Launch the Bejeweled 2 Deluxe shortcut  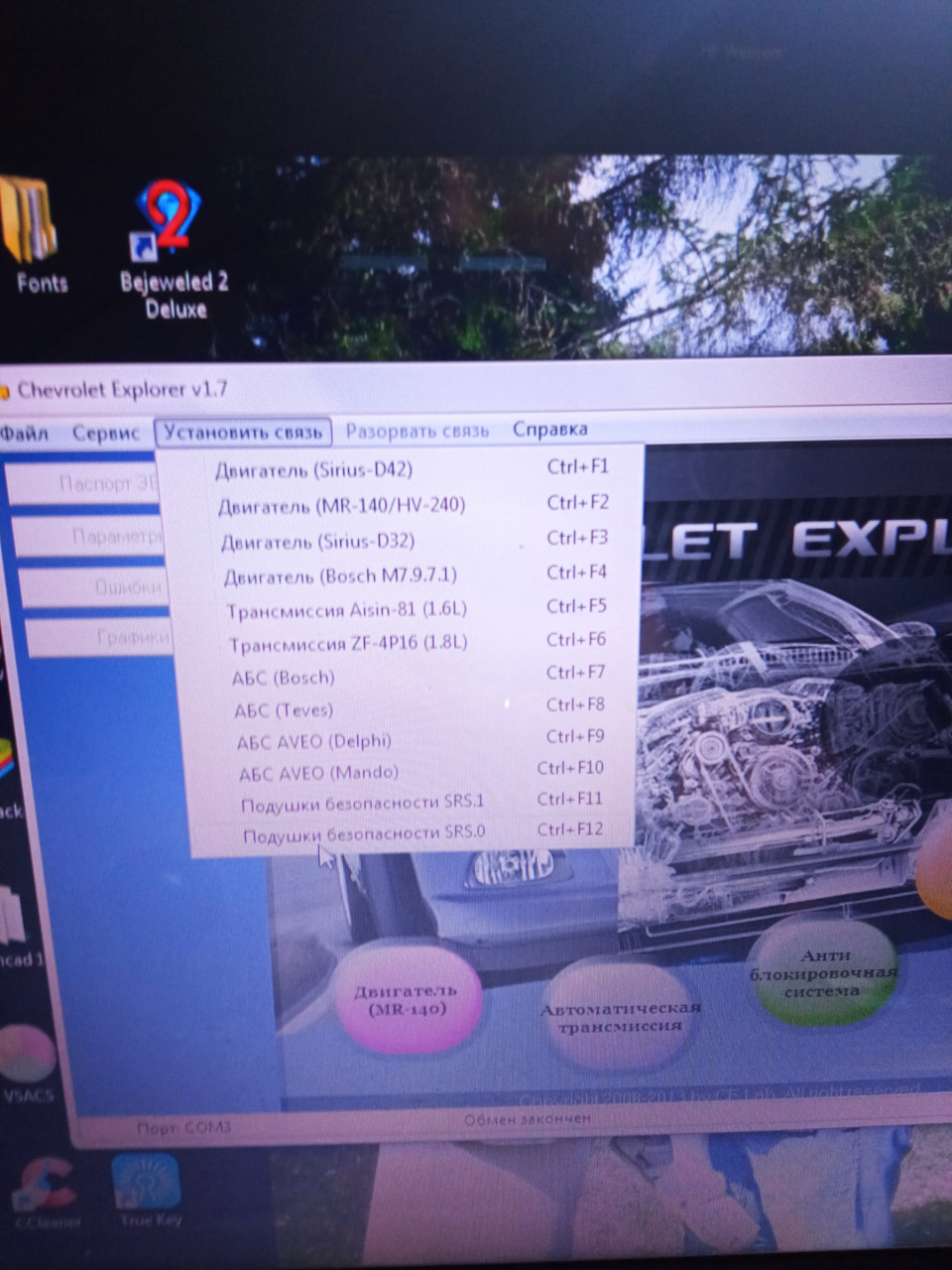pos(173,250)
